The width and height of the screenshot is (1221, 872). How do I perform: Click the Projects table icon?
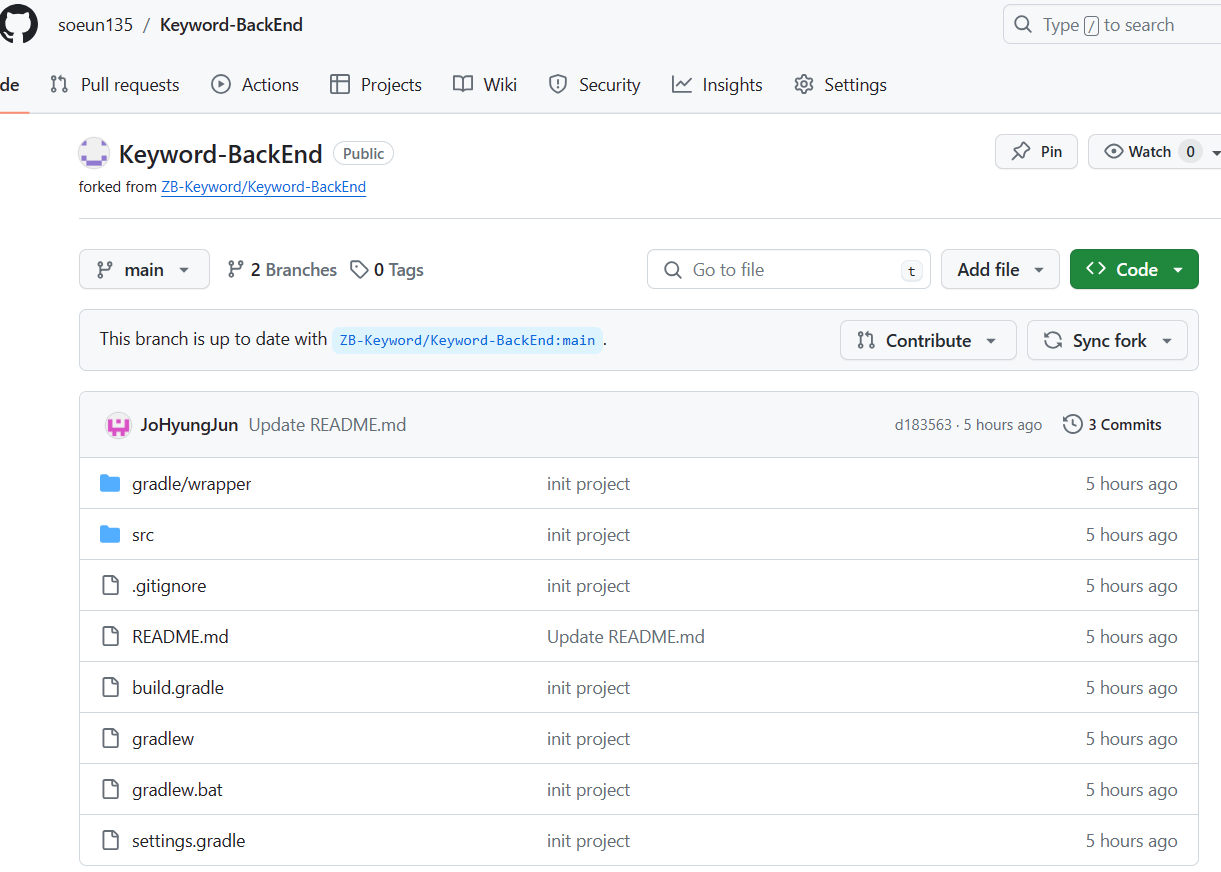point(340,85)
